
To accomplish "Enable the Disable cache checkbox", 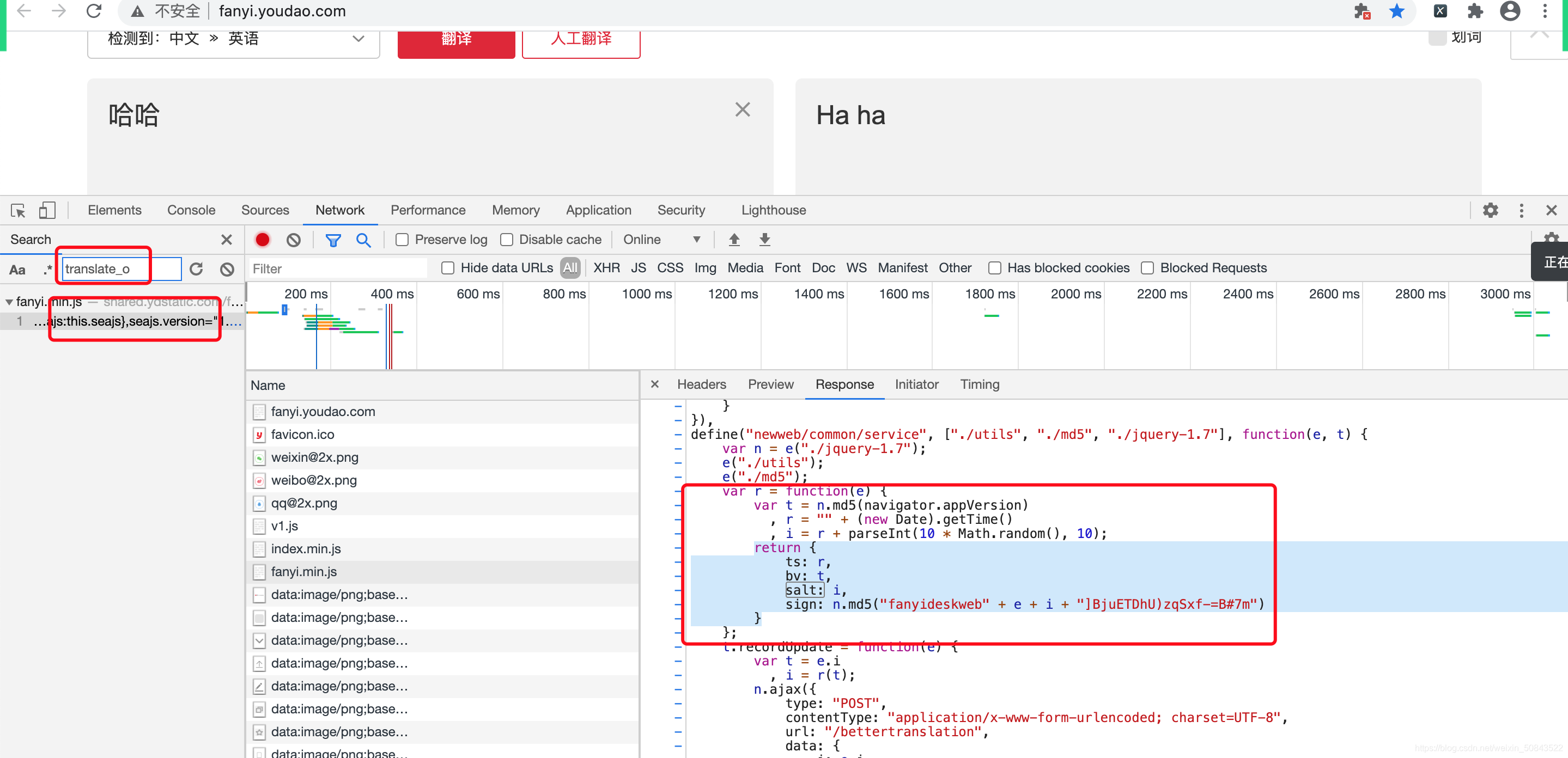I will (x=507, y=240).
